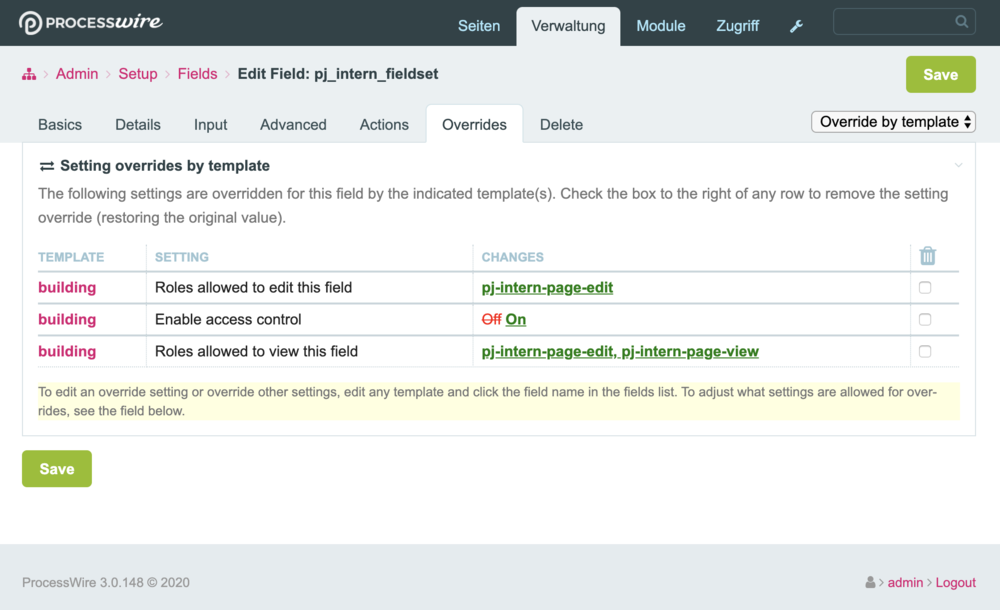
Task: Click the admin user link in footer
Action: coord(905,583)
